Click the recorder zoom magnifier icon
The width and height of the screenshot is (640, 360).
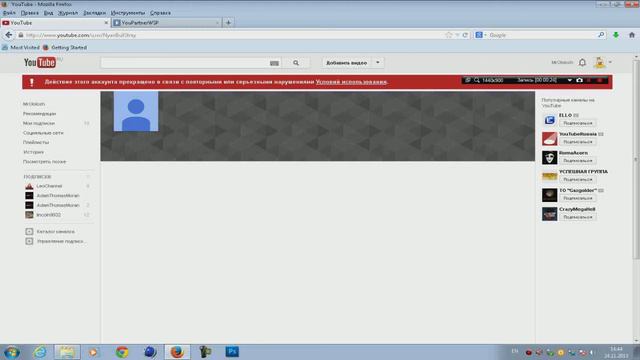point(477,80)
